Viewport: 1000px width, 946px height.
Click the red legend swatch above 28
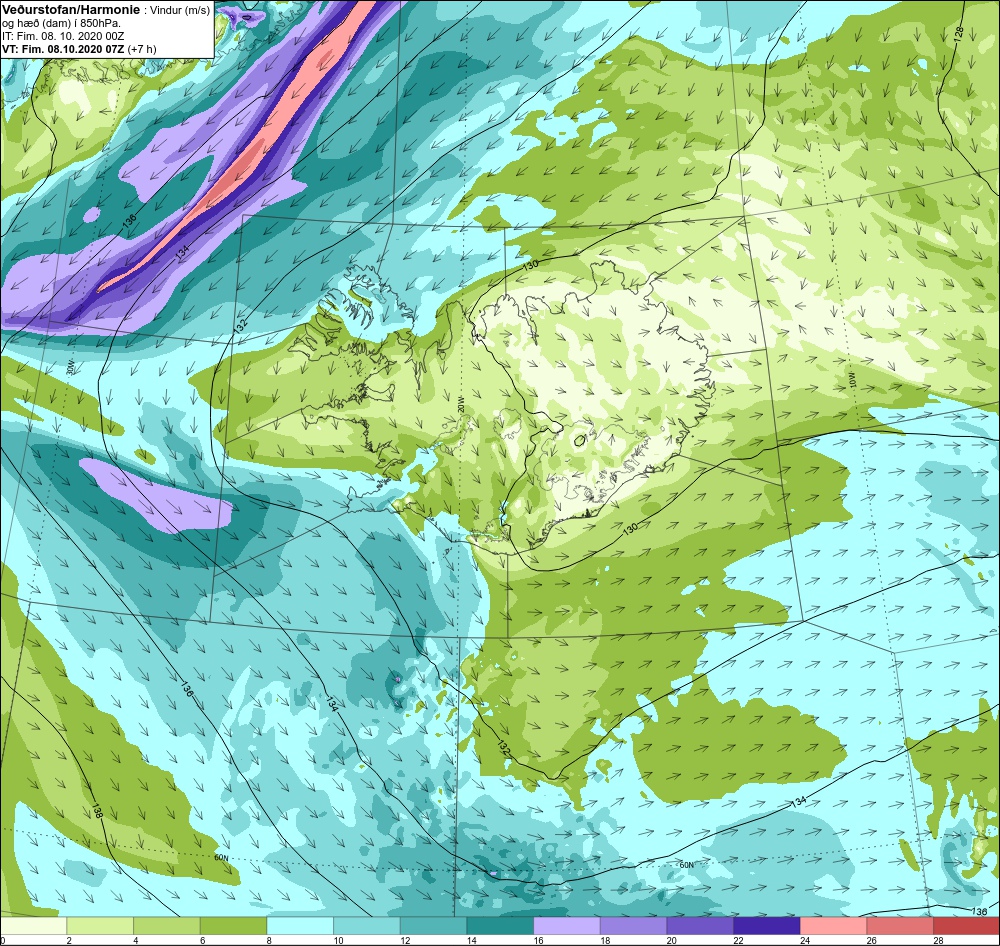pyautogui.click(x=966, y=926)
